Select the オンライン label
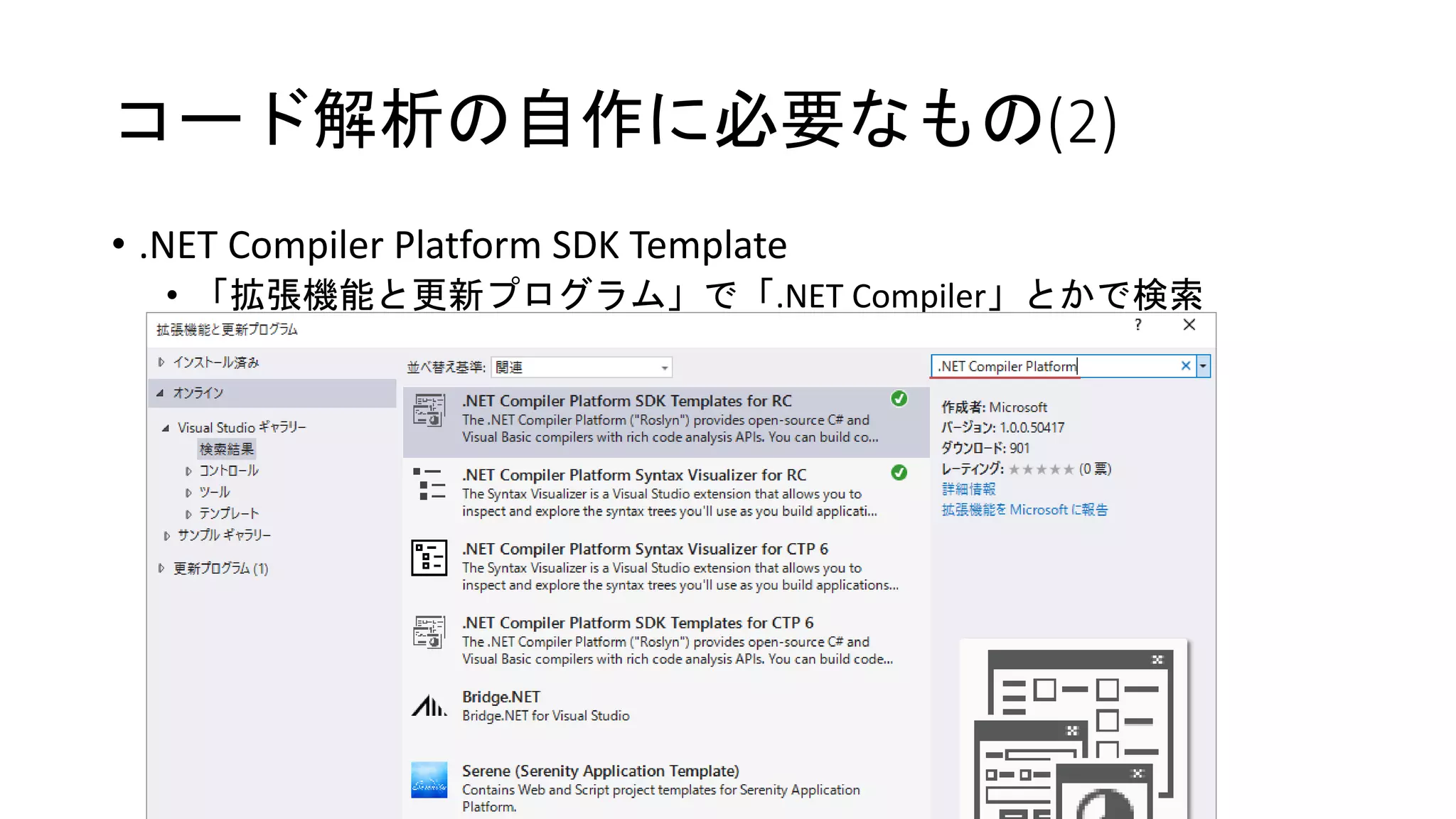The width and height of the screenshot is (1456, 819). tap(198, 392)
